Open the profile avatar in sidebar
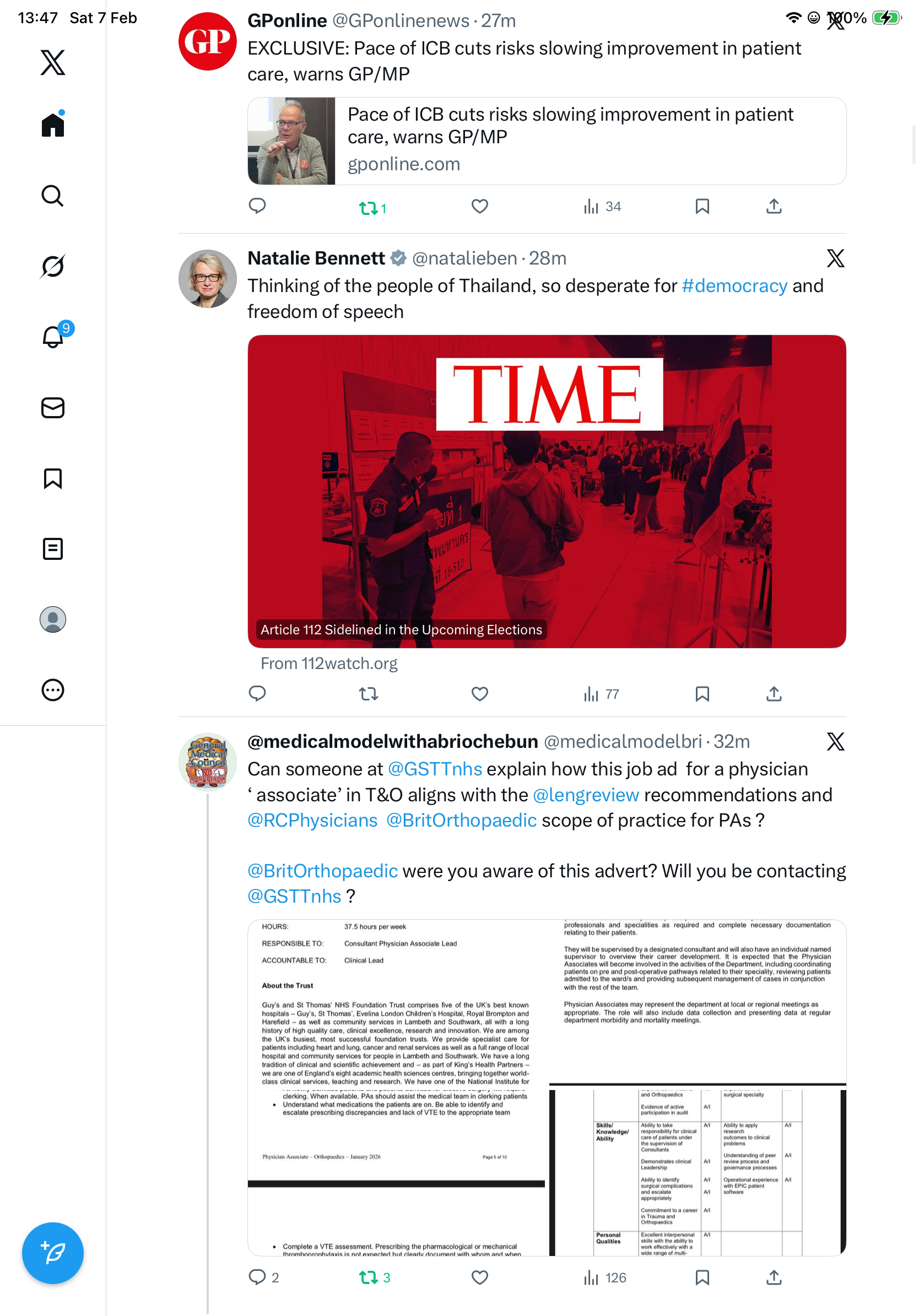 tap(52, 619)
